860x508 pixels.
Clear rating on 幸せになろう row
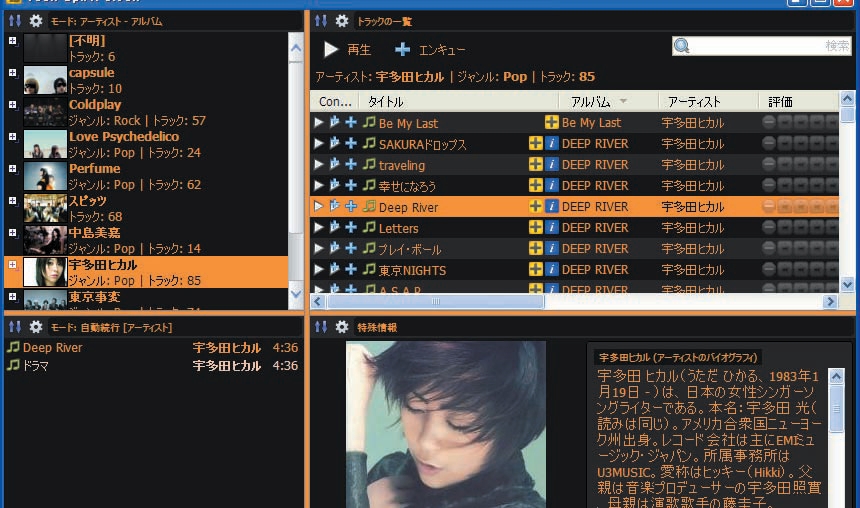click(769, 185)
